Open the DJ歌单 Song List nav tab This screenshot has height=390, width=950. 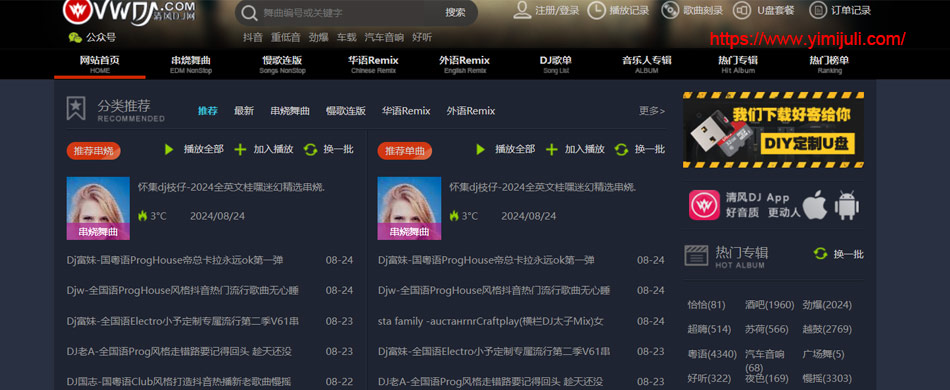[556, 64]
